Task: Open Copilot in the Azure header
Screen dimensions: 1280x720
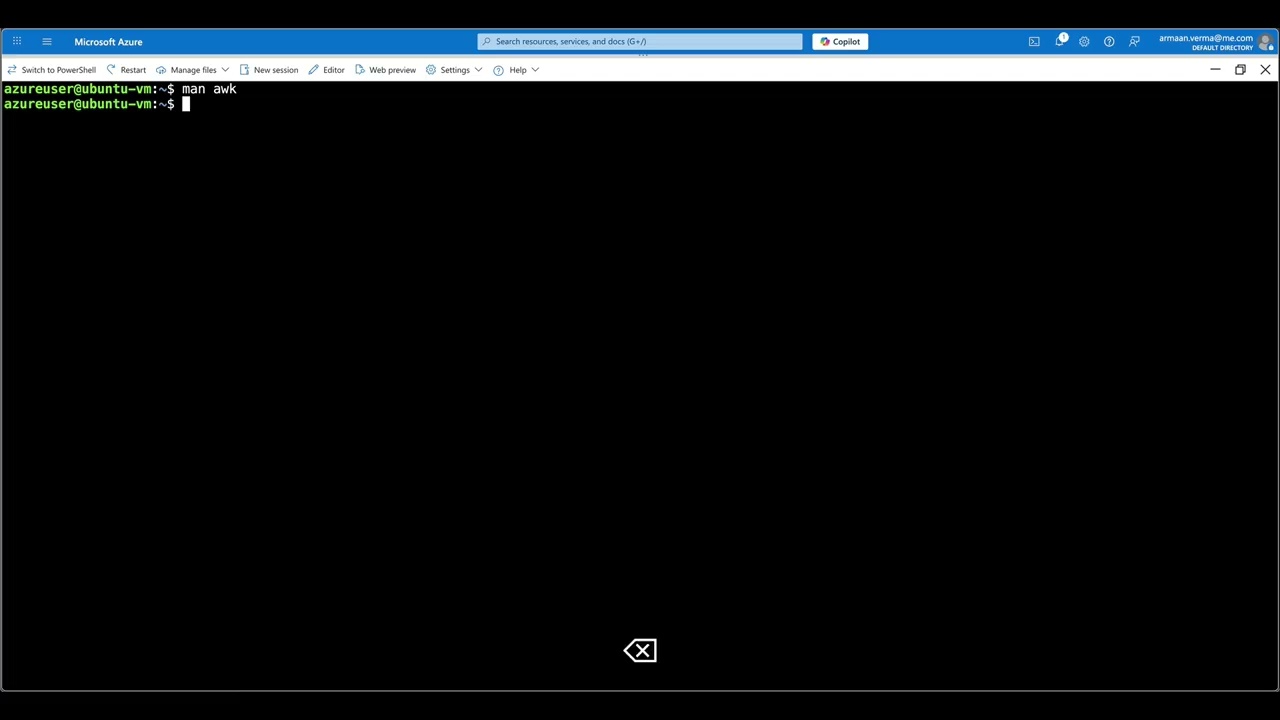Action: pos(840,41)
